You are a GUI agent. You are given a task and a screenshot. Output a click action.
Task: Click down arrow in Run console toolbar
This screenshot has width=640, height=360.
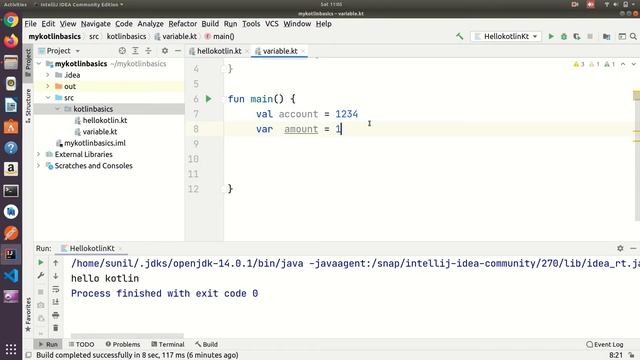(56, 276)
